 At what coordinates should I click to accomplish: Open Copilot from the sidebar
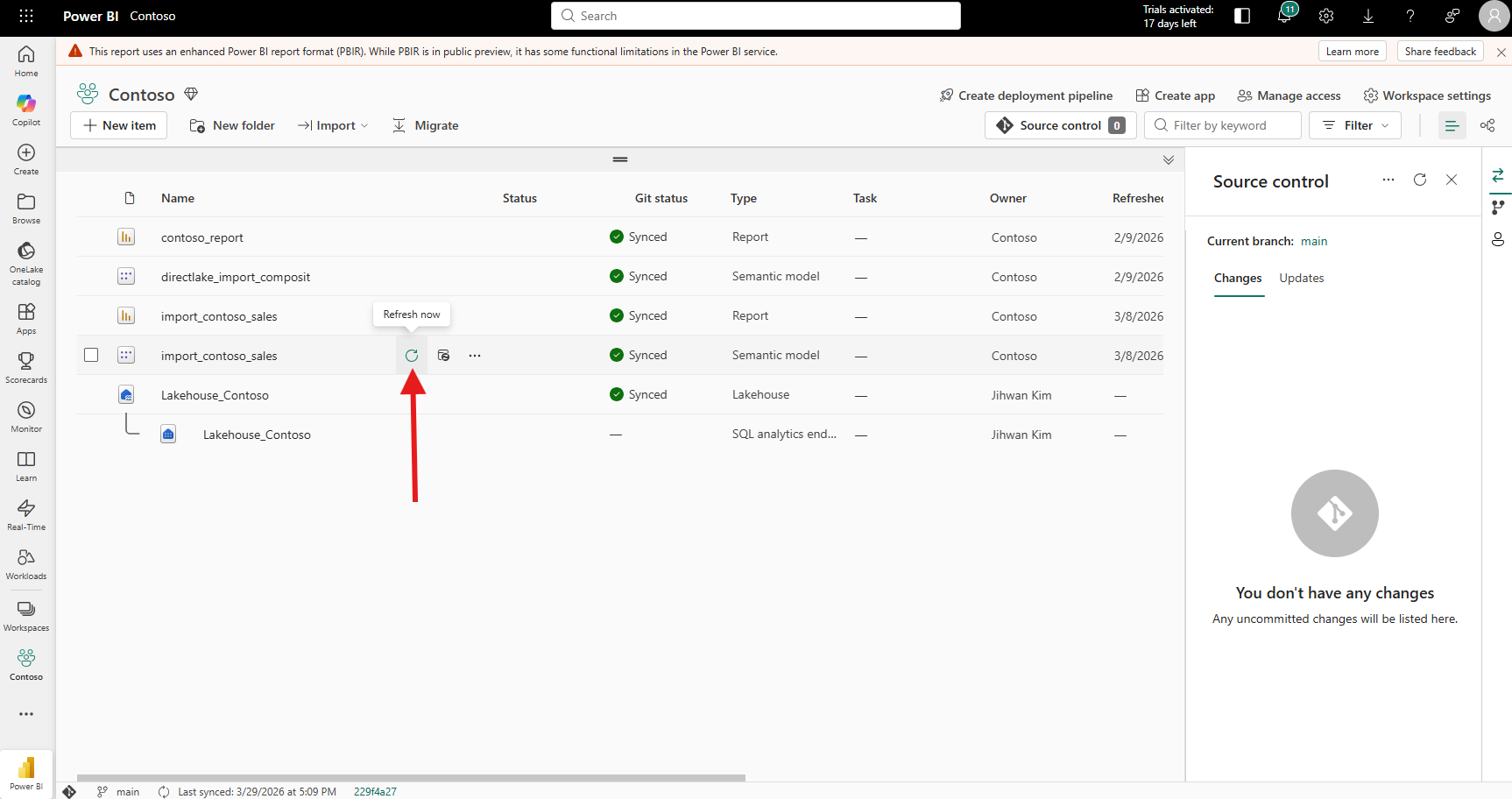26,110
